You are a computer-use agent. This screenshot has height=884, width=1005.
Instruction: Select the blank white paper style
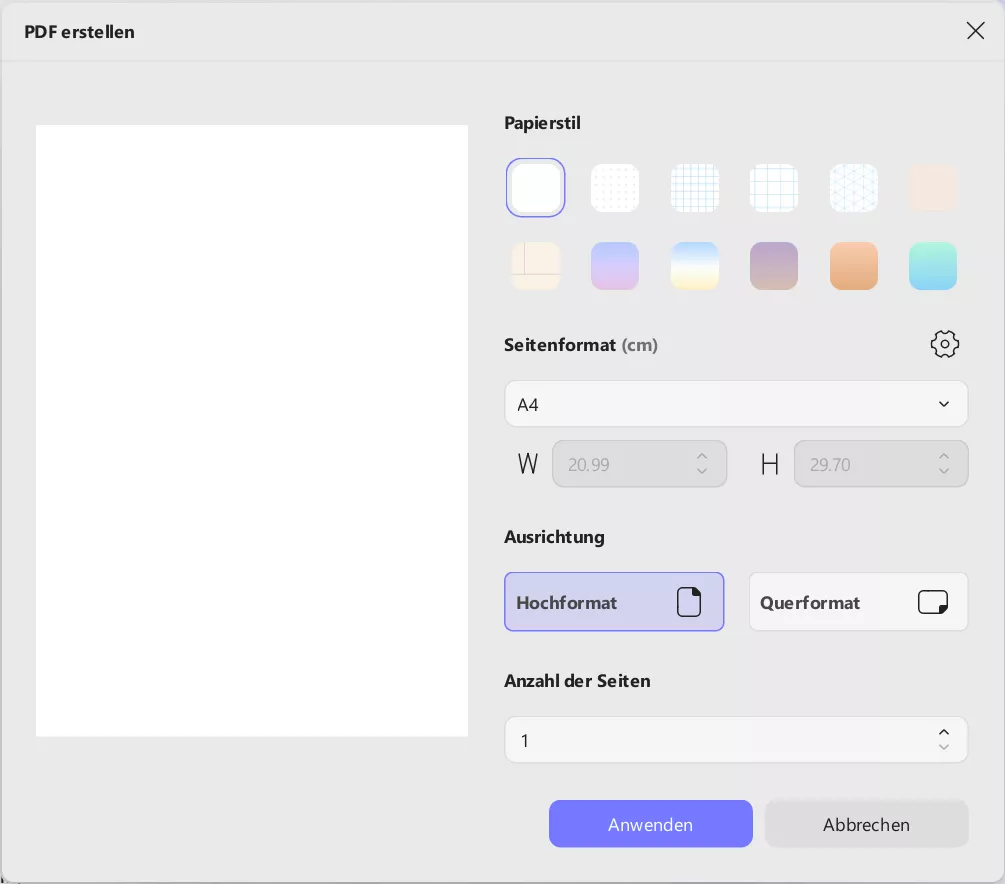[x=536, y=188]
